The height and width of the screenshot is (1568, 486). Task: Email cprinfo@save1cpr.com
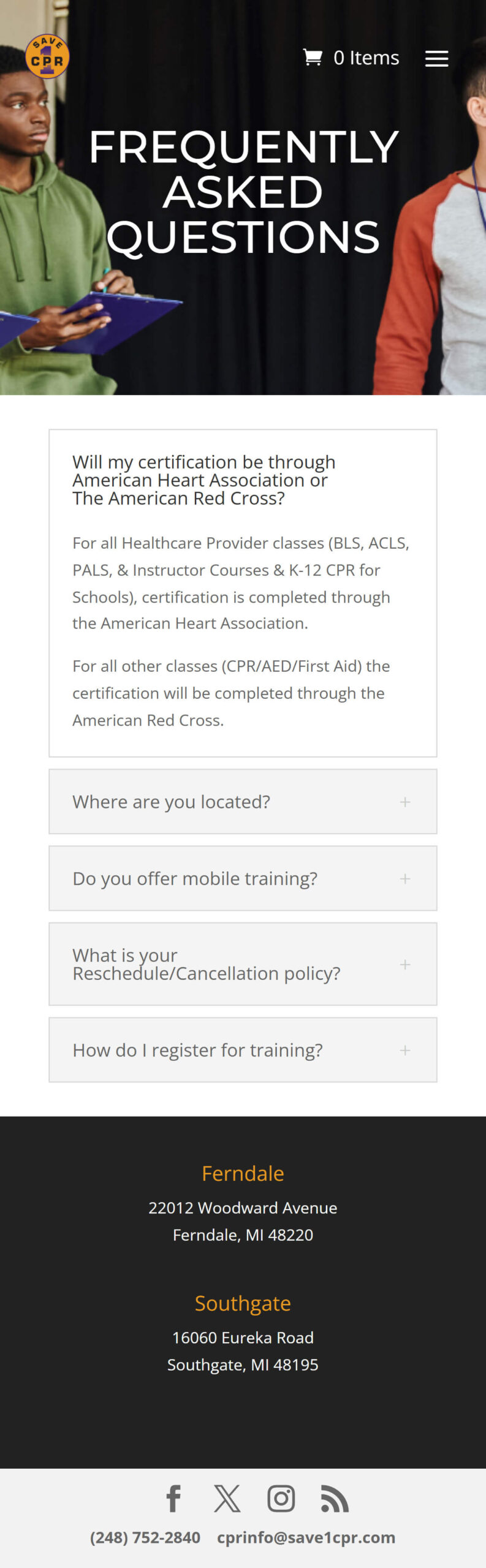306,1537
